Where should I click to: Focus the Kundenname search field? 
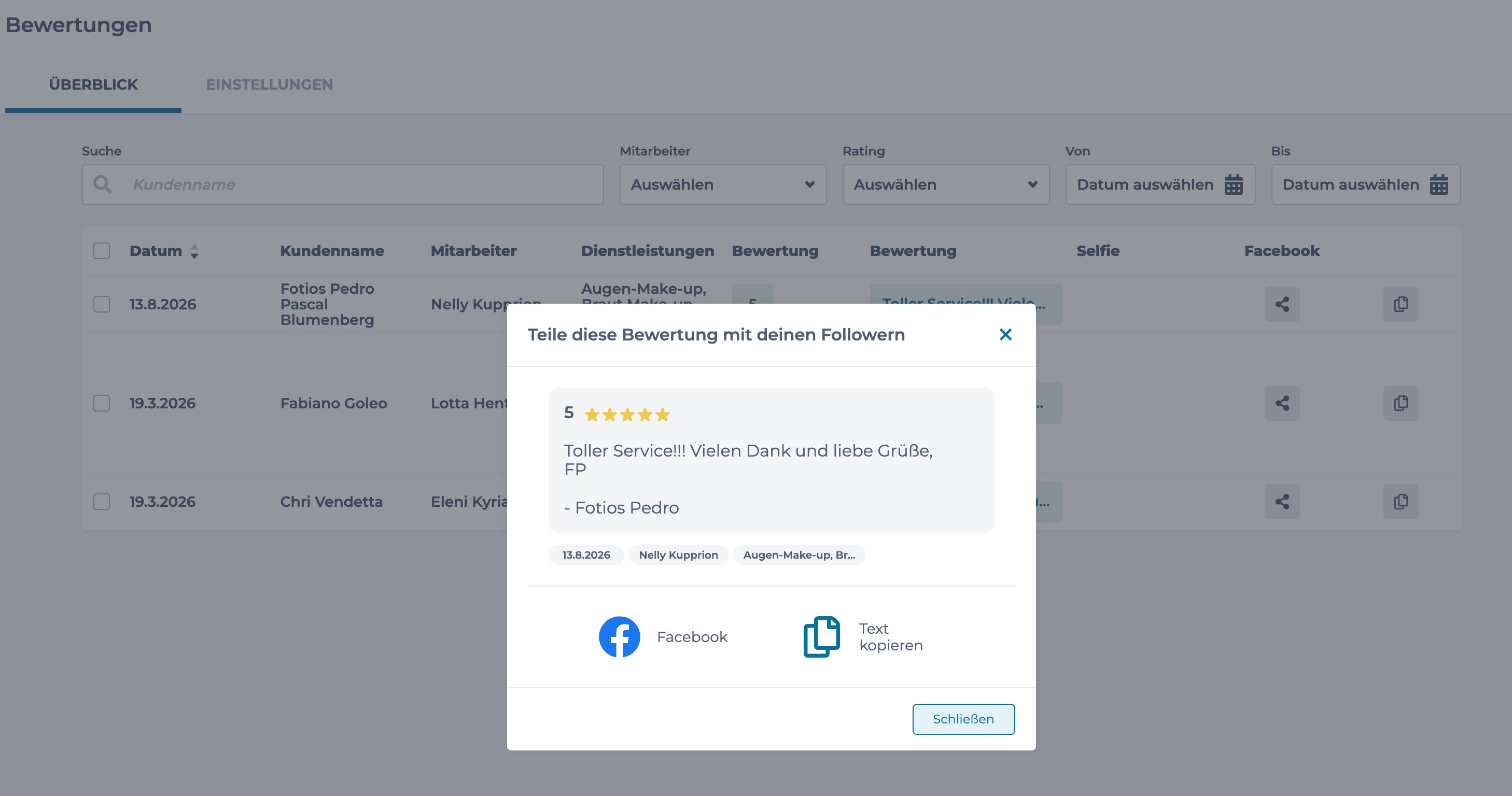[x=343, y=184]
